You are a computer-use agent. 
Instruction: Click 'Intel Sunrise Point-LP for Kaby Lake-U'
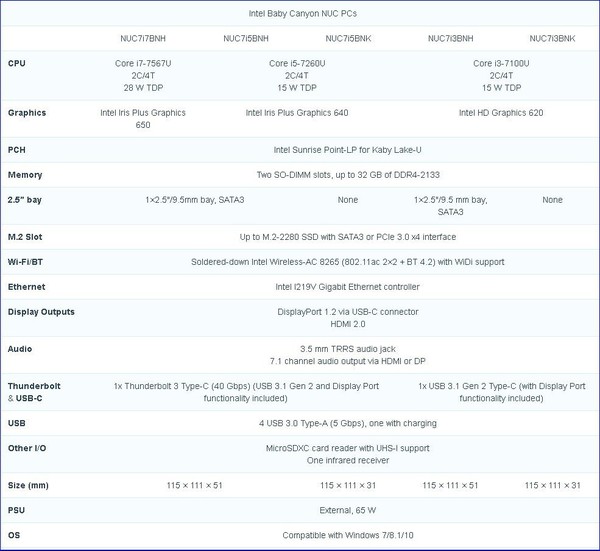click(x=347, y=150)
